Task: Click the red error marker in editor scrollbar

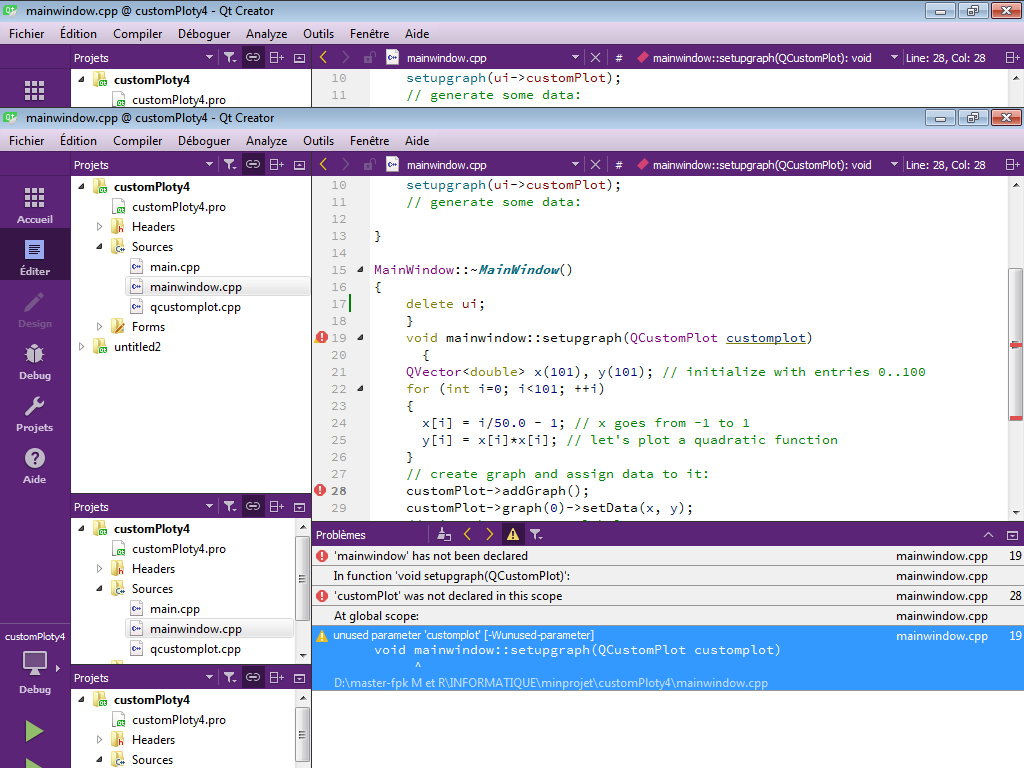Action: (x=1016, y=345)
